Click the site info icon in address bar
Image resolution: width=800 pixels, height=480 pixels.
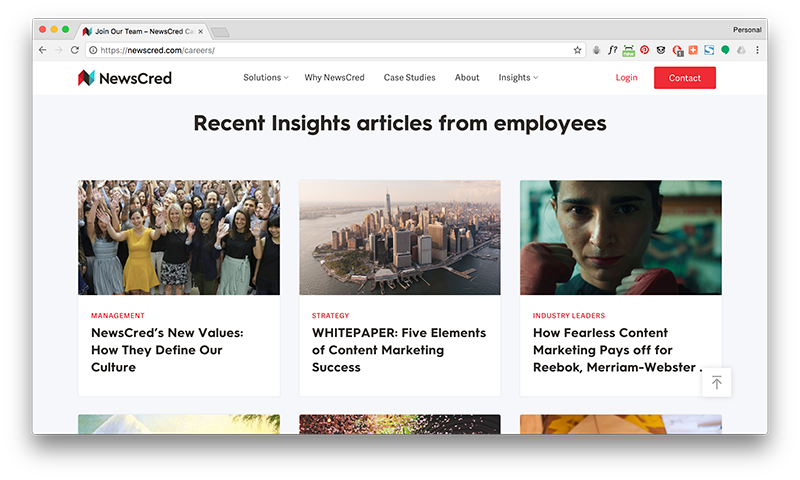(93, 50)
